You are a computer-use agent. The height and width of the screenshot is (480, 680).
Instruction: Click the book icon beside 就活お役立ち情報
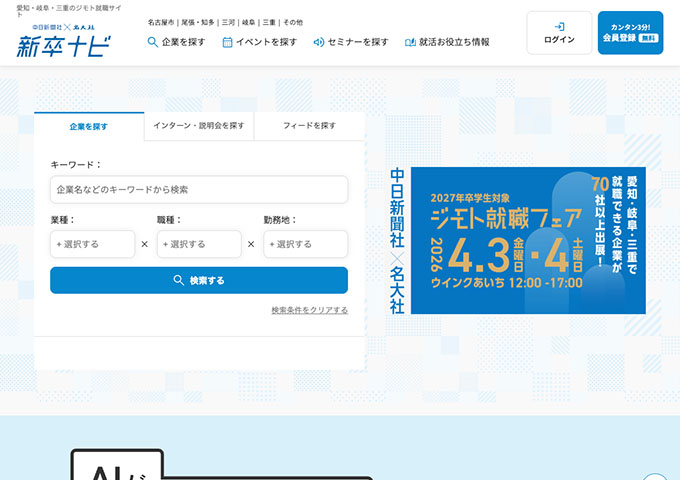tap(410, 42)
